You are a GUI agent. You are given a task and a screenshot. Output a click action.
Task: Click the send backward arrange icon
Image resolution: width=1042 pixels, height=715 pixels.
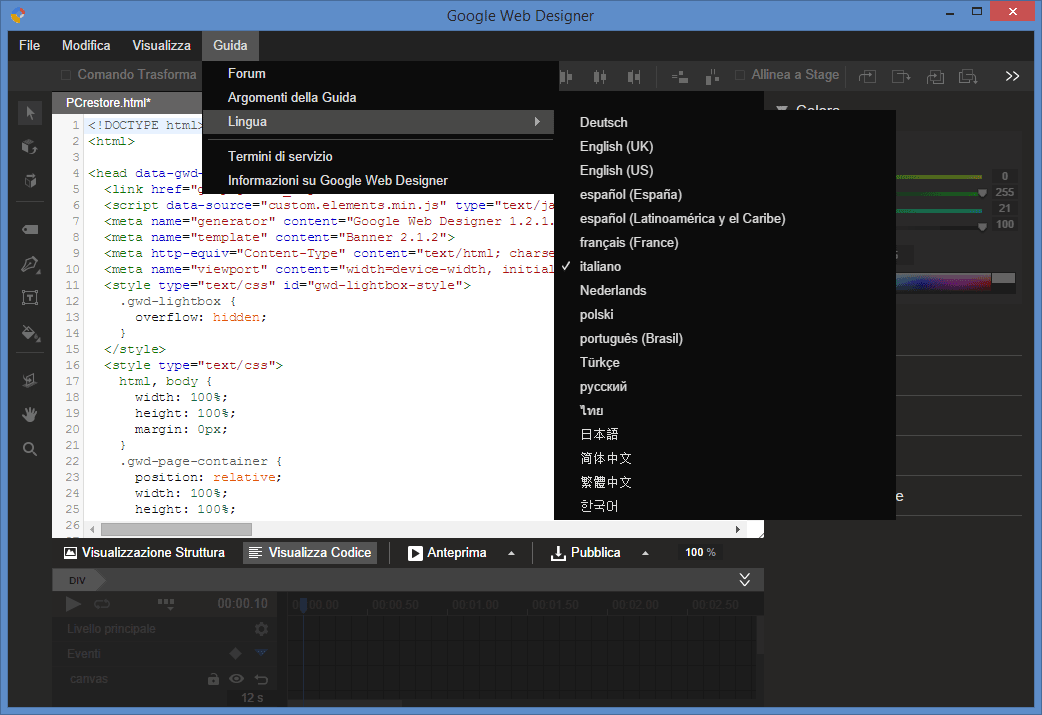tap(900, 77)
